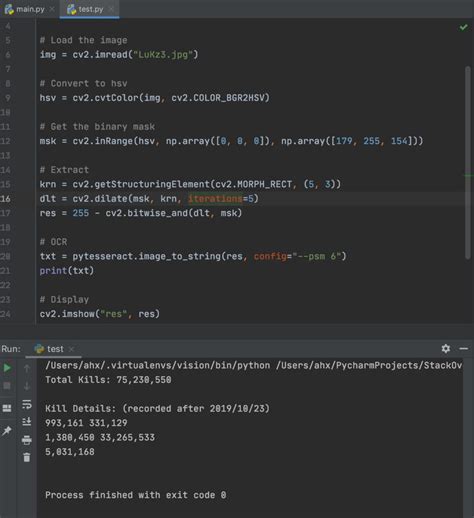This screenshot has width=474, height=518.
Task: Click the restore layout icon in run panel
Action: (x=7, y=408)
